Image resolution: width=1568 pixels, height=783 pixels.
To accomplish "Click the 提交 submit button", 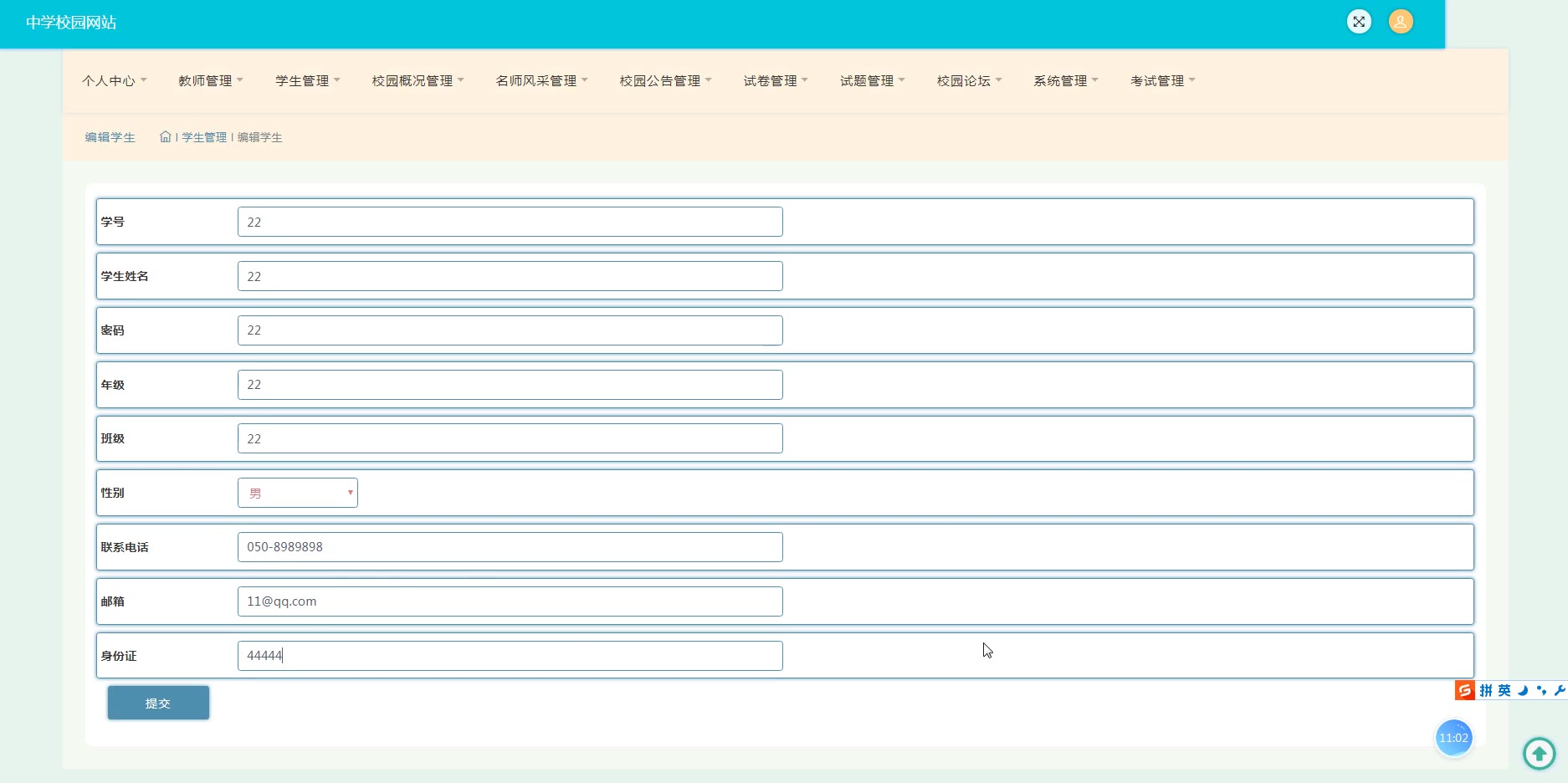I will 158,703.
